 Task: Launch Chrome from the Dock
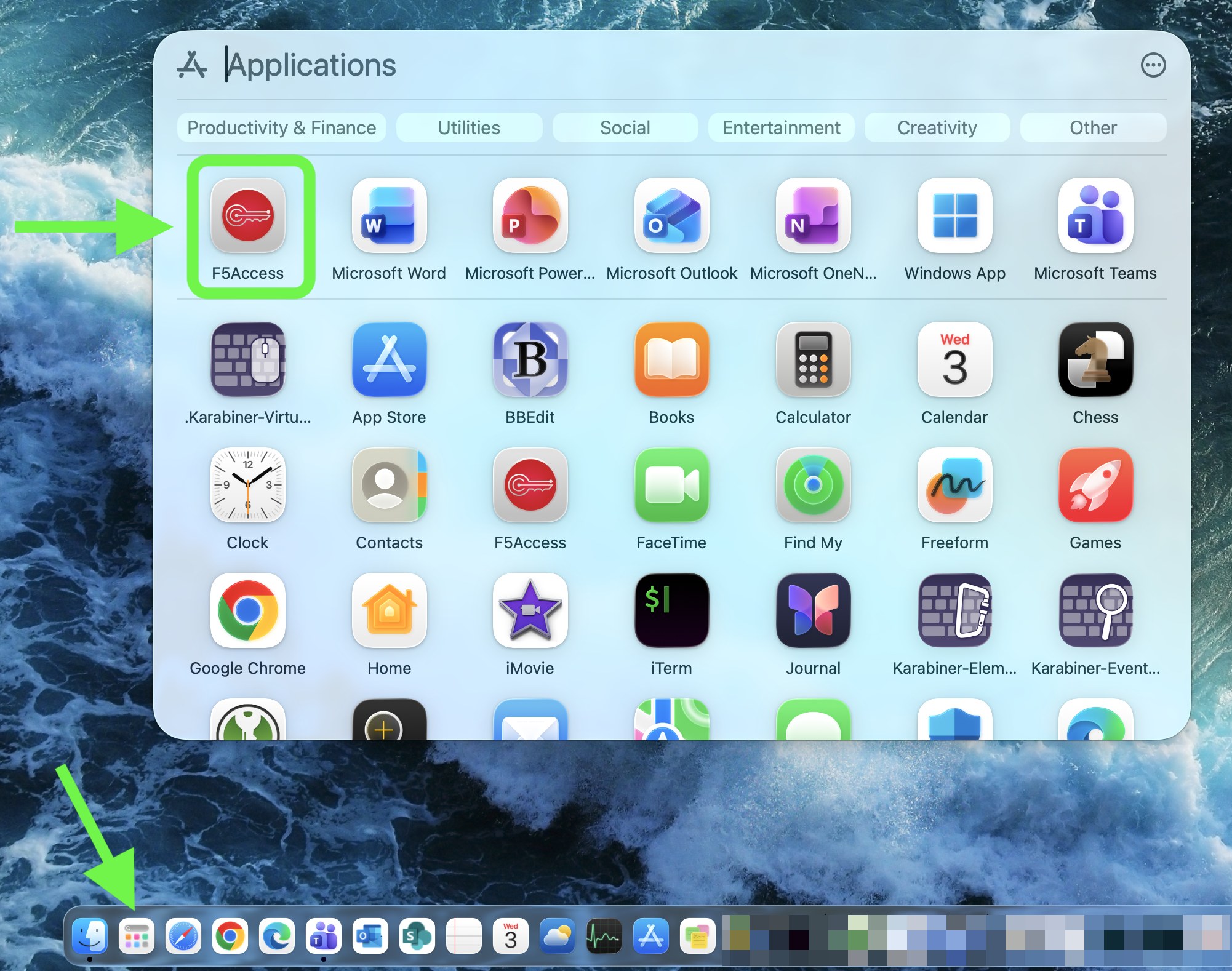[x=230, y=936]
